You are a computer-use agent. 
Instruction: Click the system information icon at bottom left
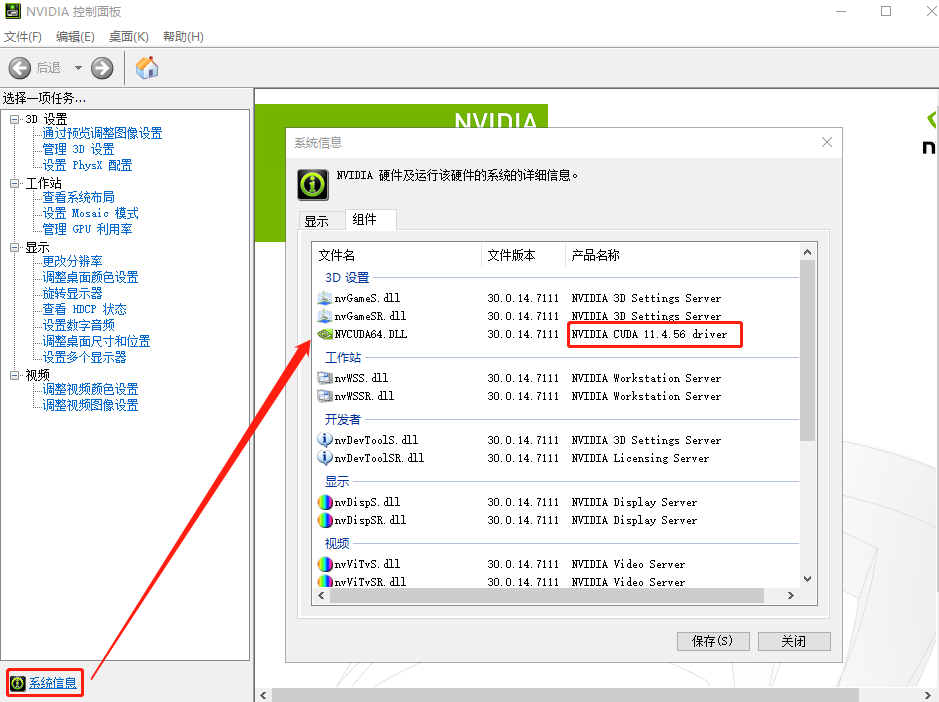tap(18, 683)
